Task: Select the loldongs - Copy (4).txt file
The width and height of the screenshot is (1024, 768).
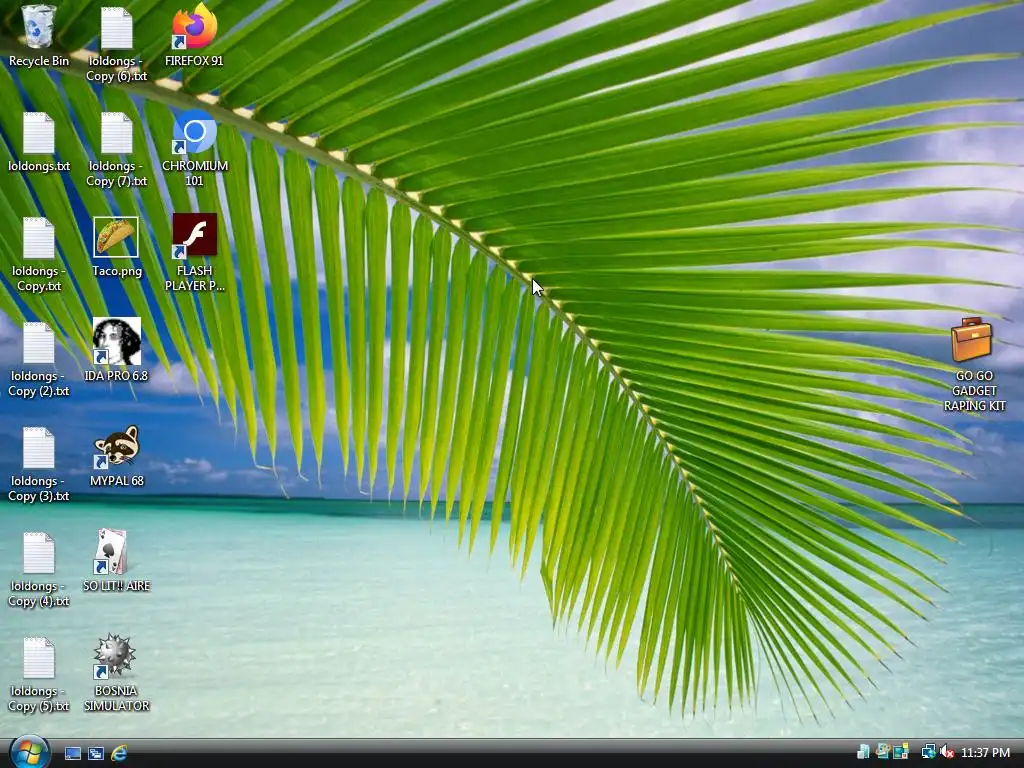Action: (x=39, y=569)
